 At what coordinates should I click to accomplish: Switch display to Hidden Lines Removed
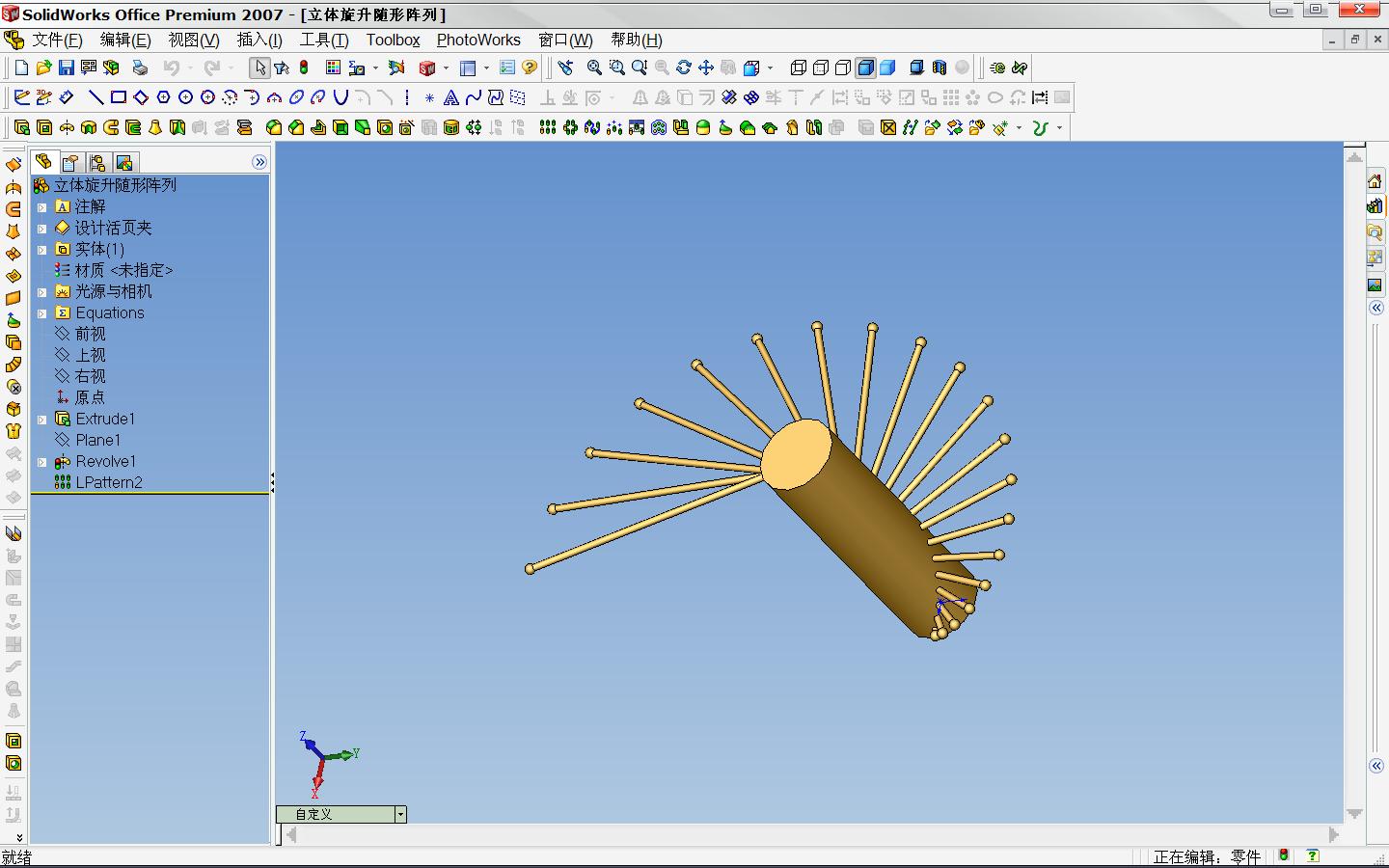(843, 68)
